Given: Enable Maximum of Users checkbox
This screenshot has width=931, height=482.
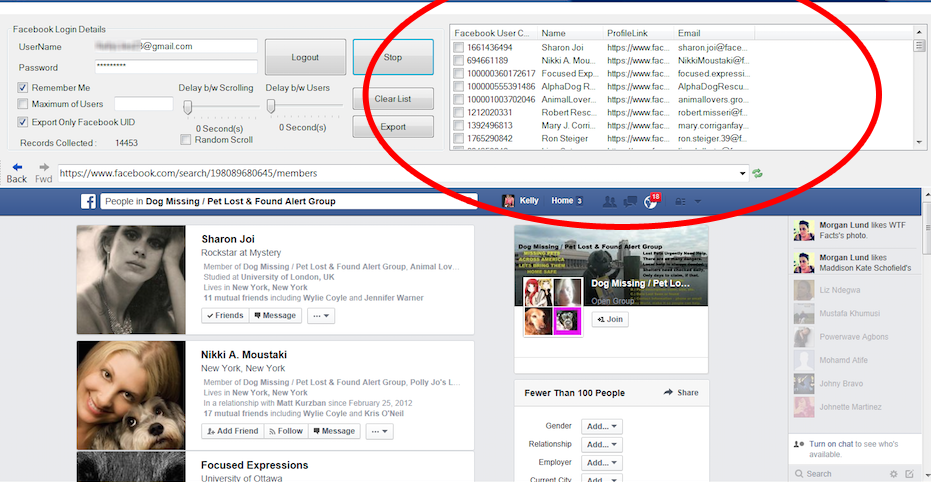Looking at the screenshot, I should pyautogui.click(x=23, y=104).
